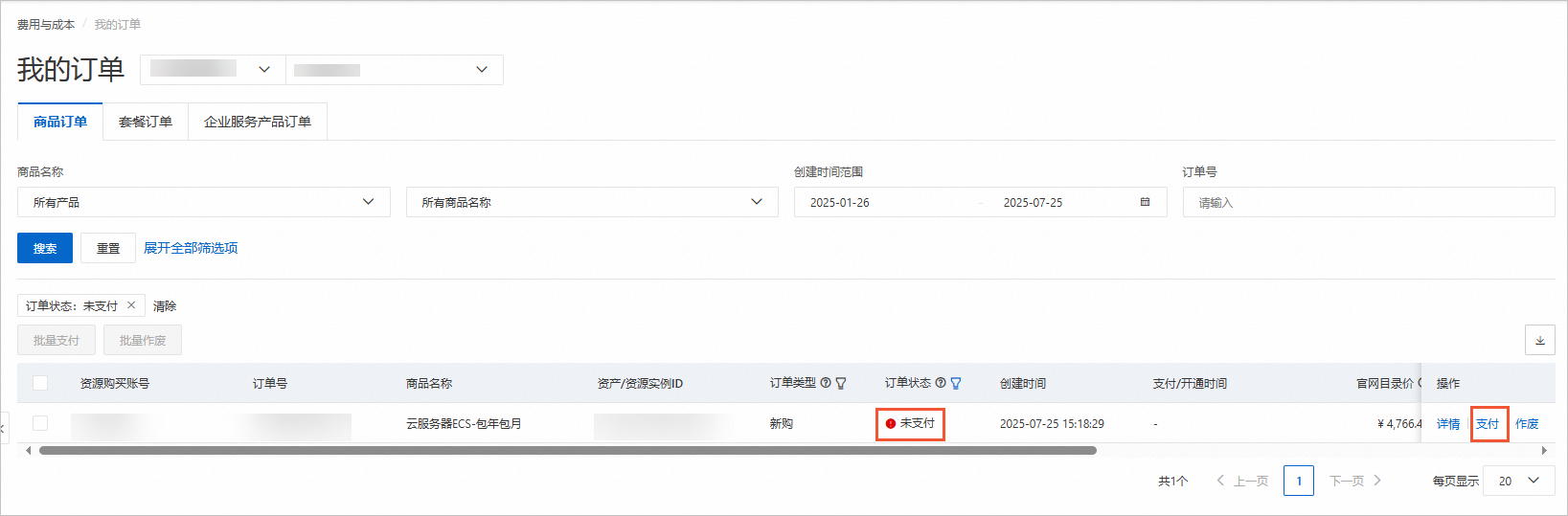Viewport: 1568px width, 516px height.
Task: Tick the select-all checkbox in table header
Action: tap(40, 383)
